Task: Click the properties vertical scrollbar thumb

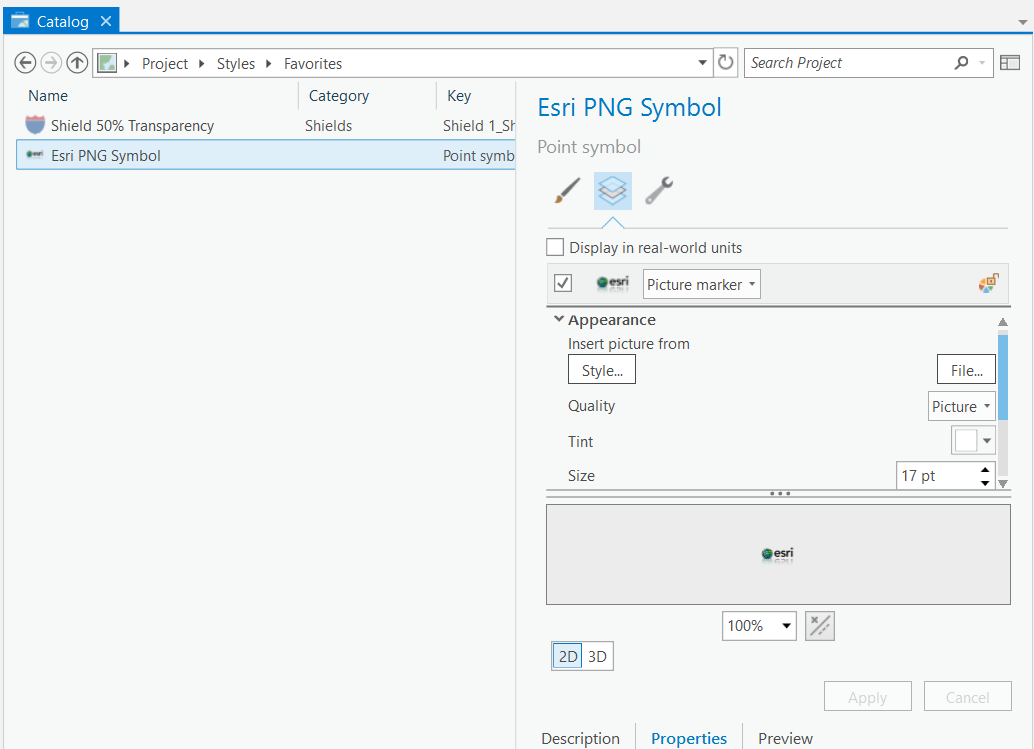Action: coord(1002,376)
